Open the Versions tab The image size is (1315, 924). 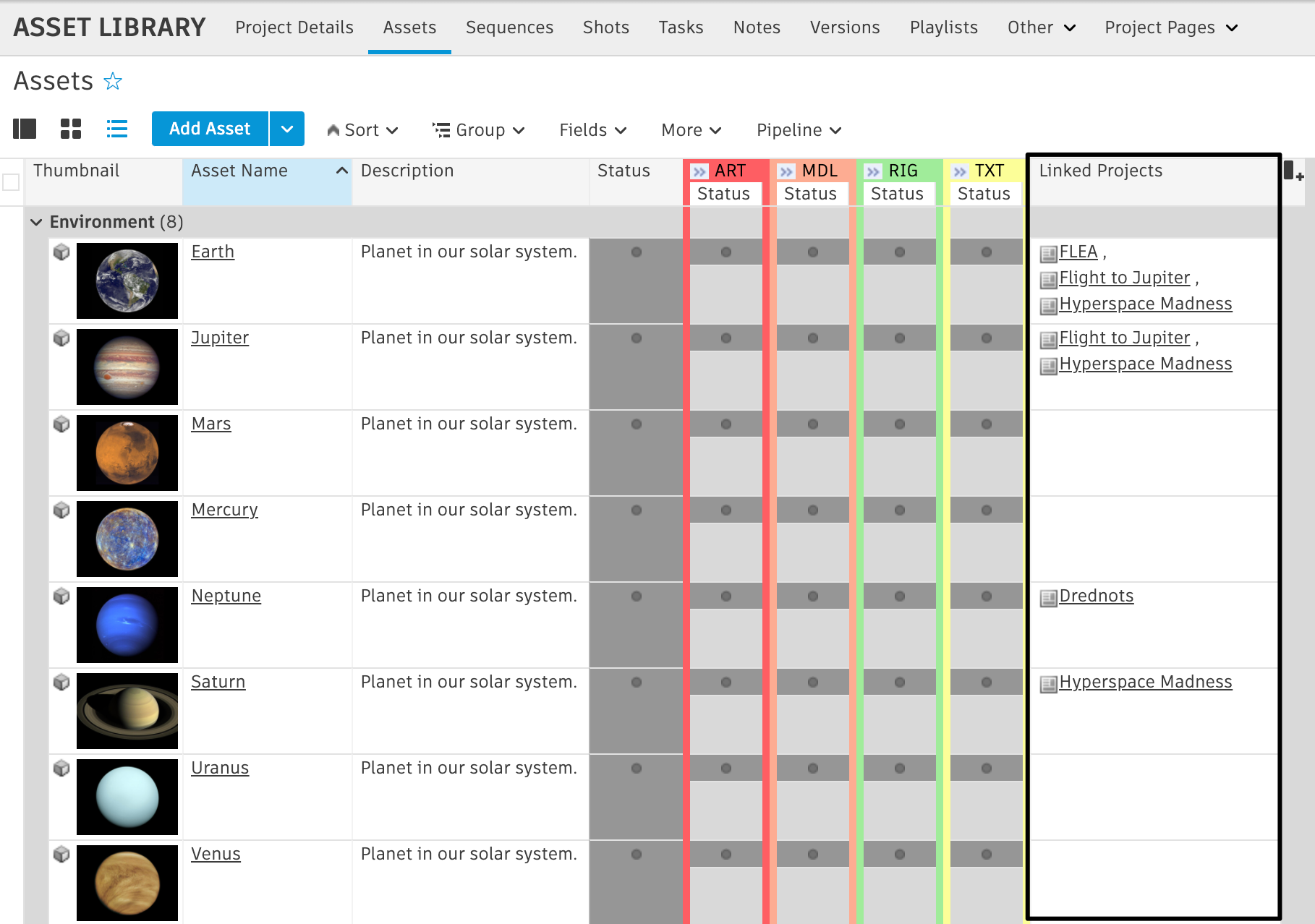tap(845, 27)
